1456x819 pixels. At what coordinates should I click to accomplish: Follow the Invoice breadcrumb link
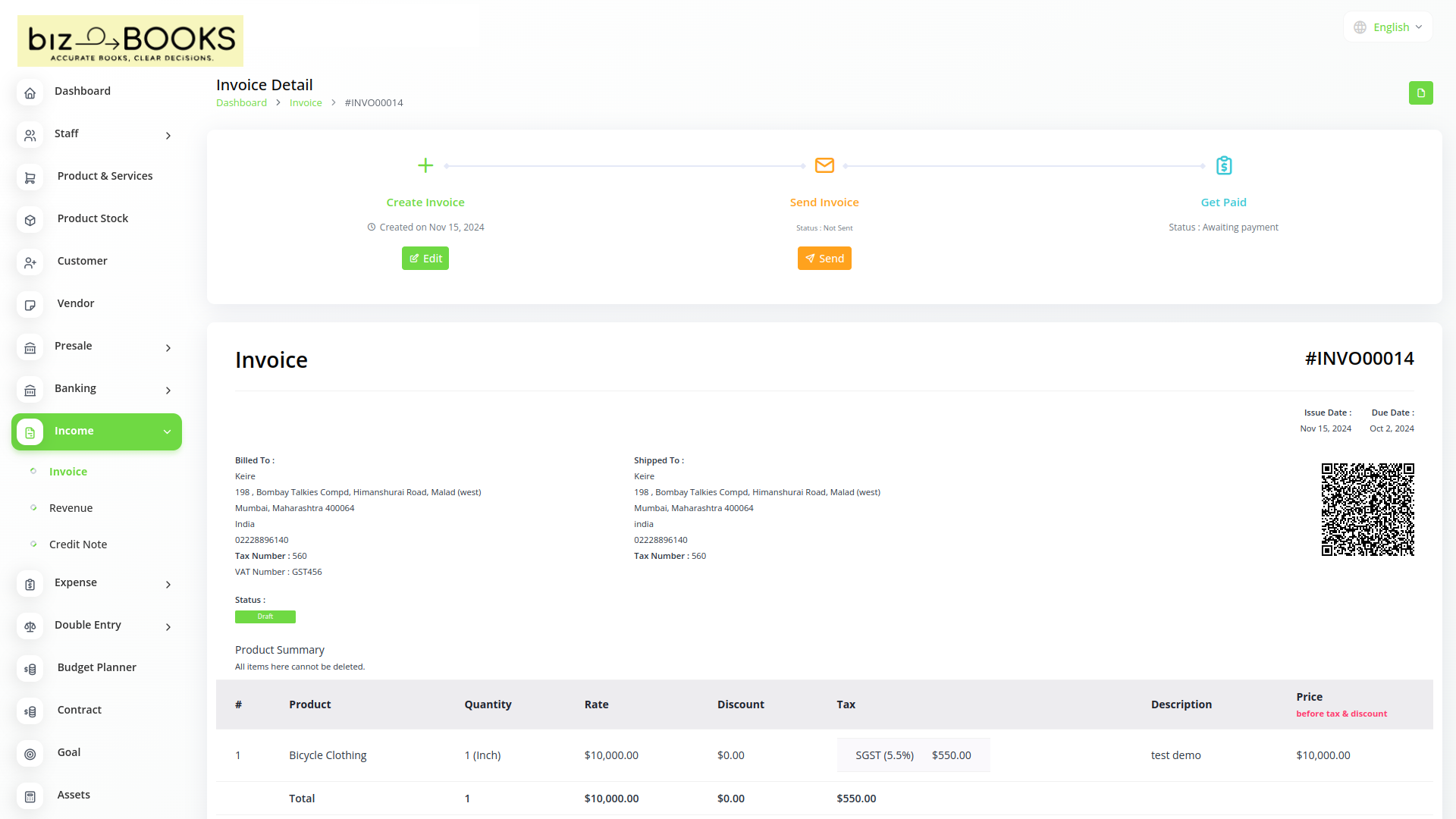(x=306, y=103)
